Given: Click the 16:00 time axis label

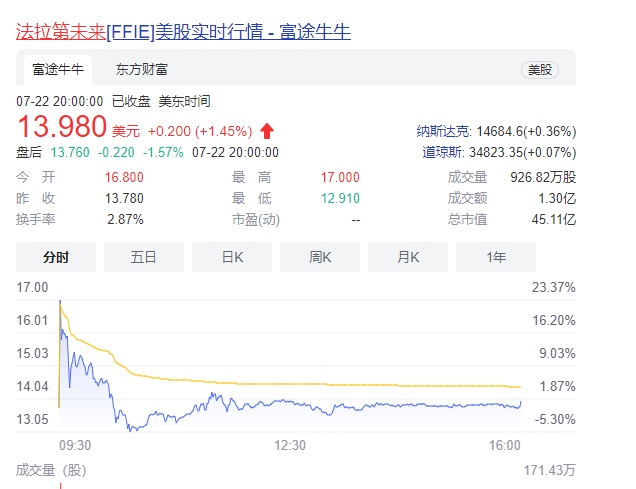Looking at the screenshot, I should [x=505, y=445].
